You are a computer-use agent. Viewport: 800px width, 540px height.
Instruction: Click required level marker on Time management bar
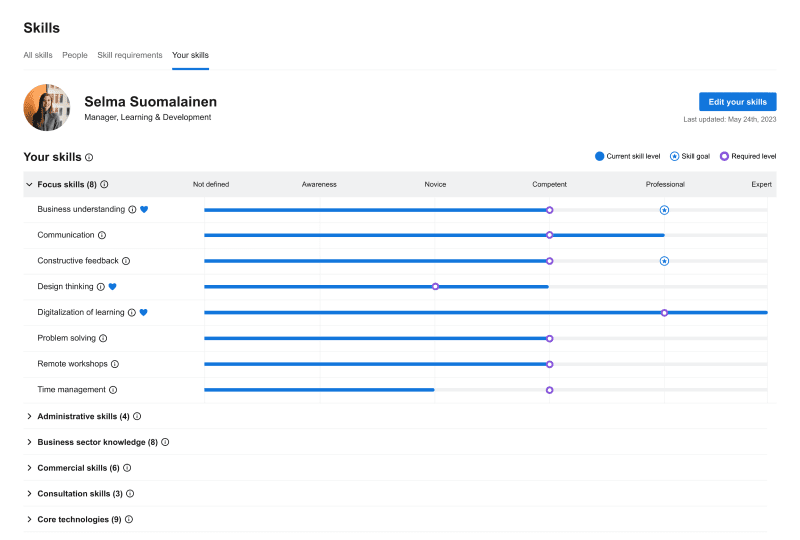coord(549,390)
